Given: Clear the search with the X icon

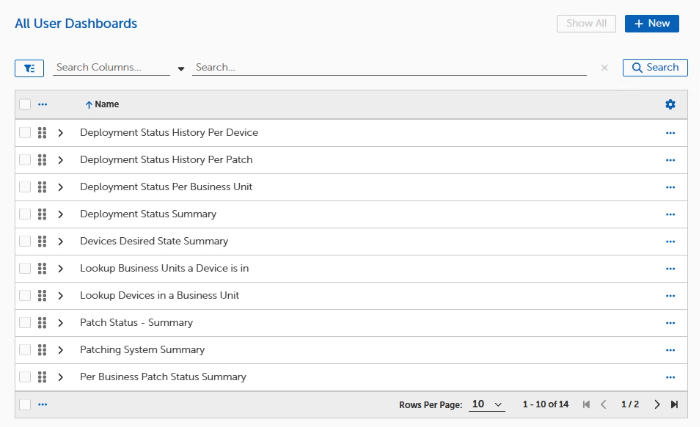Looking at the screenshot, I should [604, 68].
